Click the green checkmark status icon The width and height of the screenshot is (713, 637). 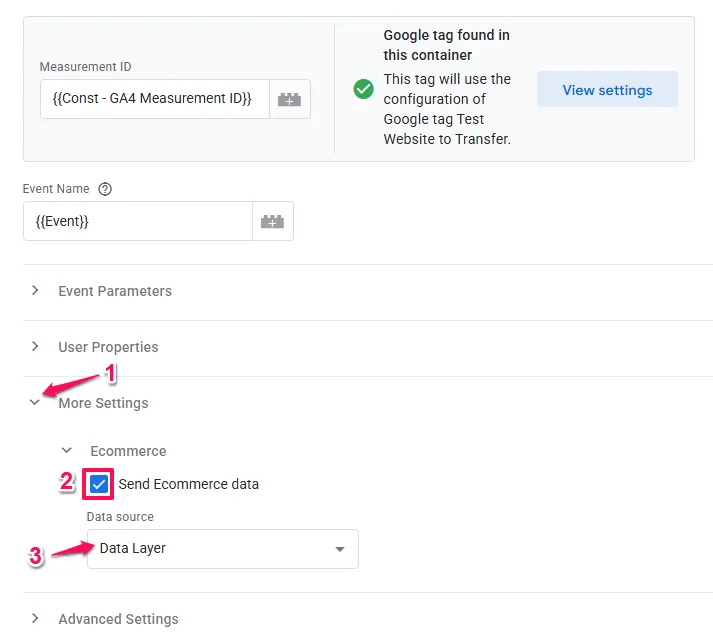(x=364, y=90)
